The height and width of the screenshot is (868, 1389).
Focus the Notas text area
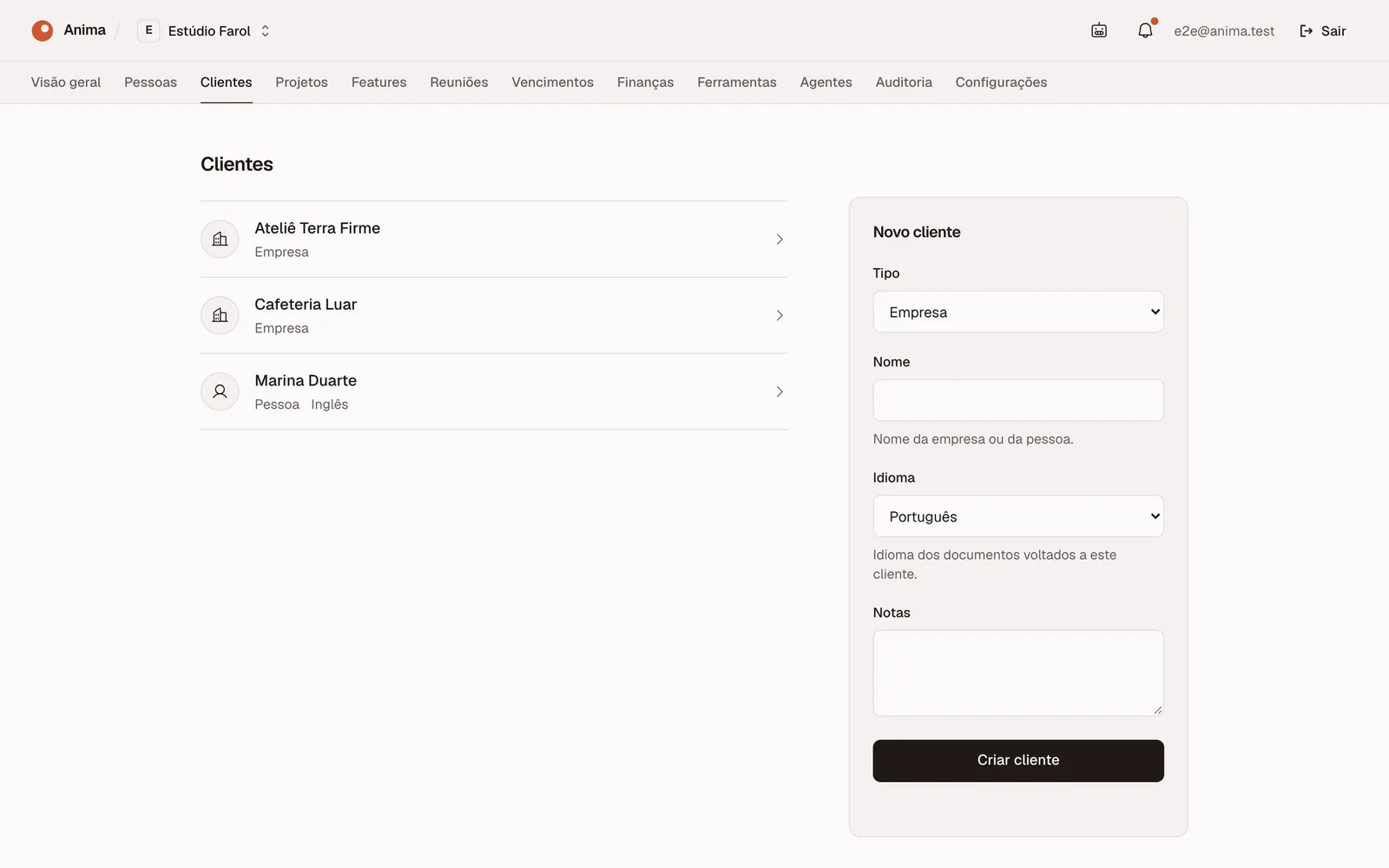(x=1018, y=674)
